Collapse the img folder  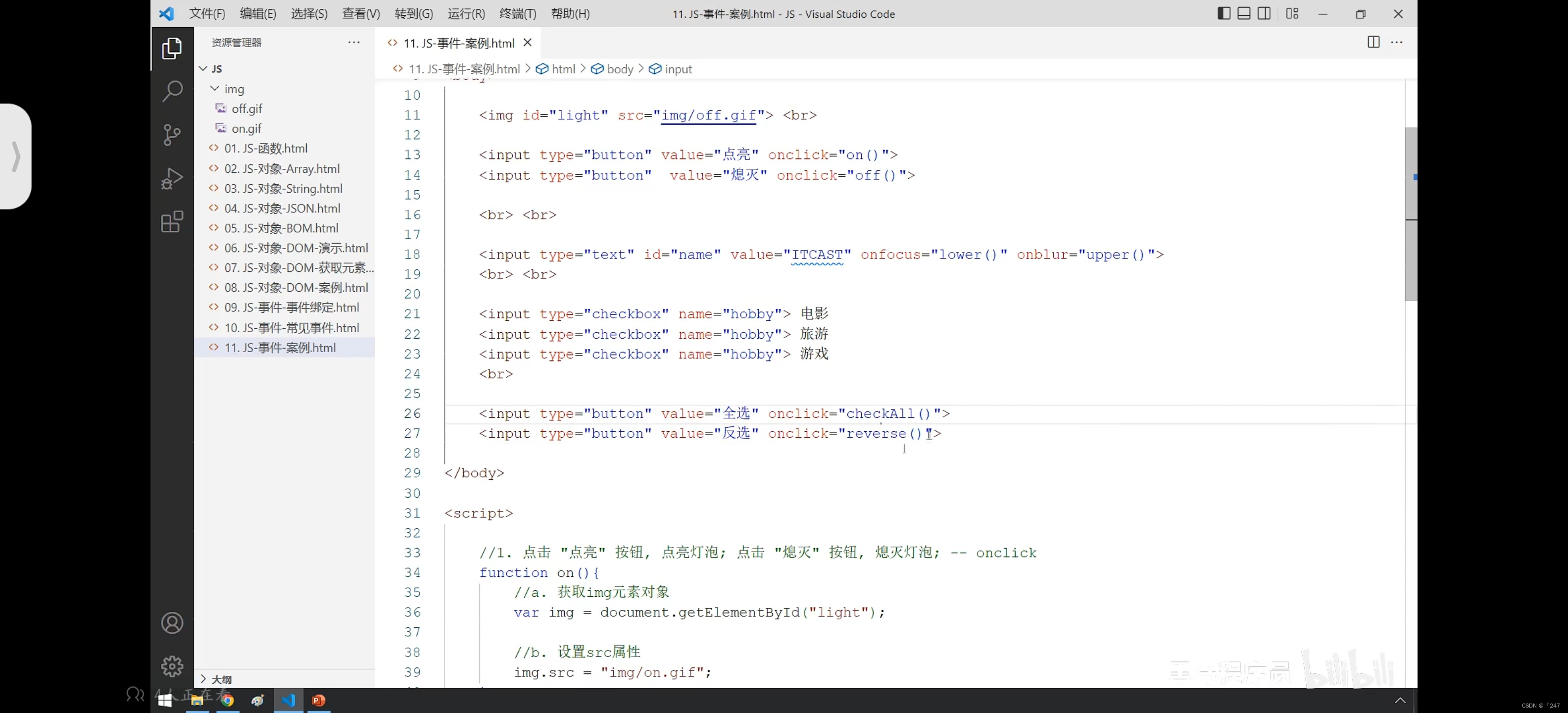(x=285, y=89)
